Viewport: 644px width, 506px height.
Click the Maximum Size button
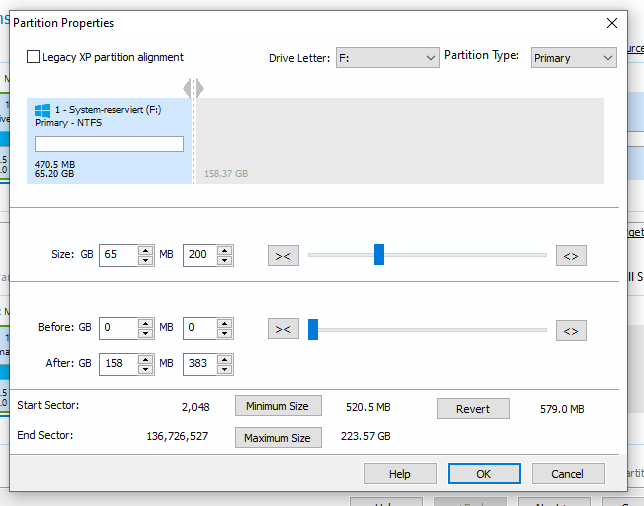point(278,437)
